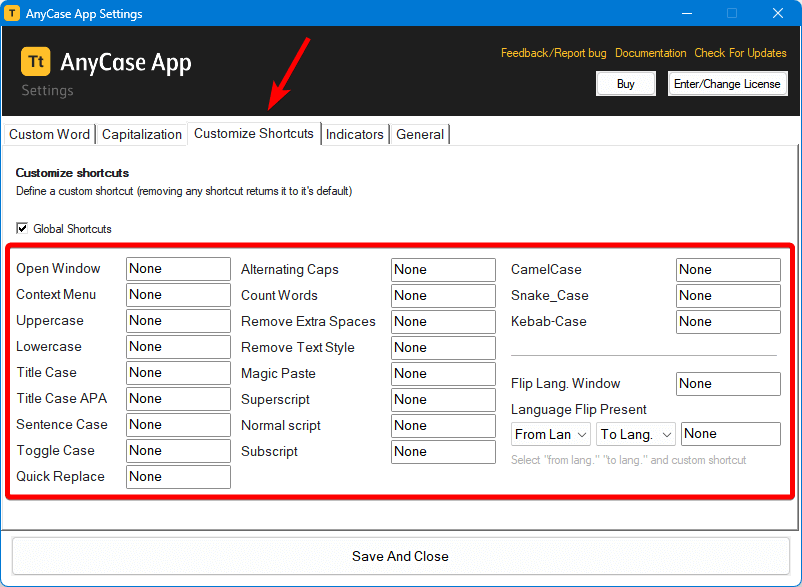
Task: Click the Kebab-Case shortcut field
Action: (728, 322)
